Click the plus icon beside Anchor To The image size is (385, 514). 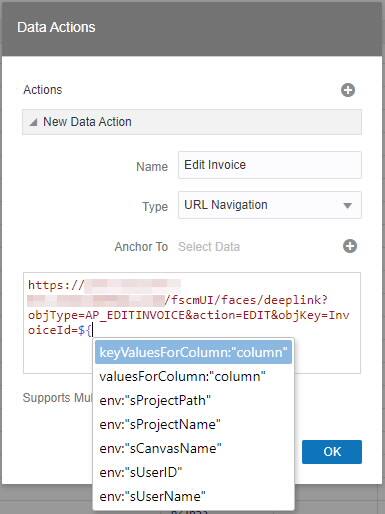(x=350, y=246)
